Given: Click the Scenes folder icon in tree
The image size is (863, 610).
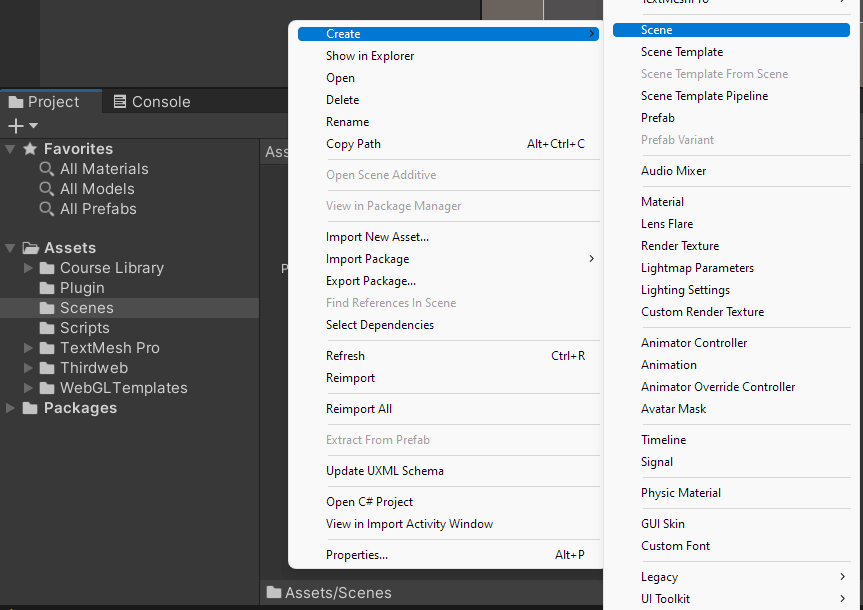Looking at the screenshot, I should click(x=47, y=308).
